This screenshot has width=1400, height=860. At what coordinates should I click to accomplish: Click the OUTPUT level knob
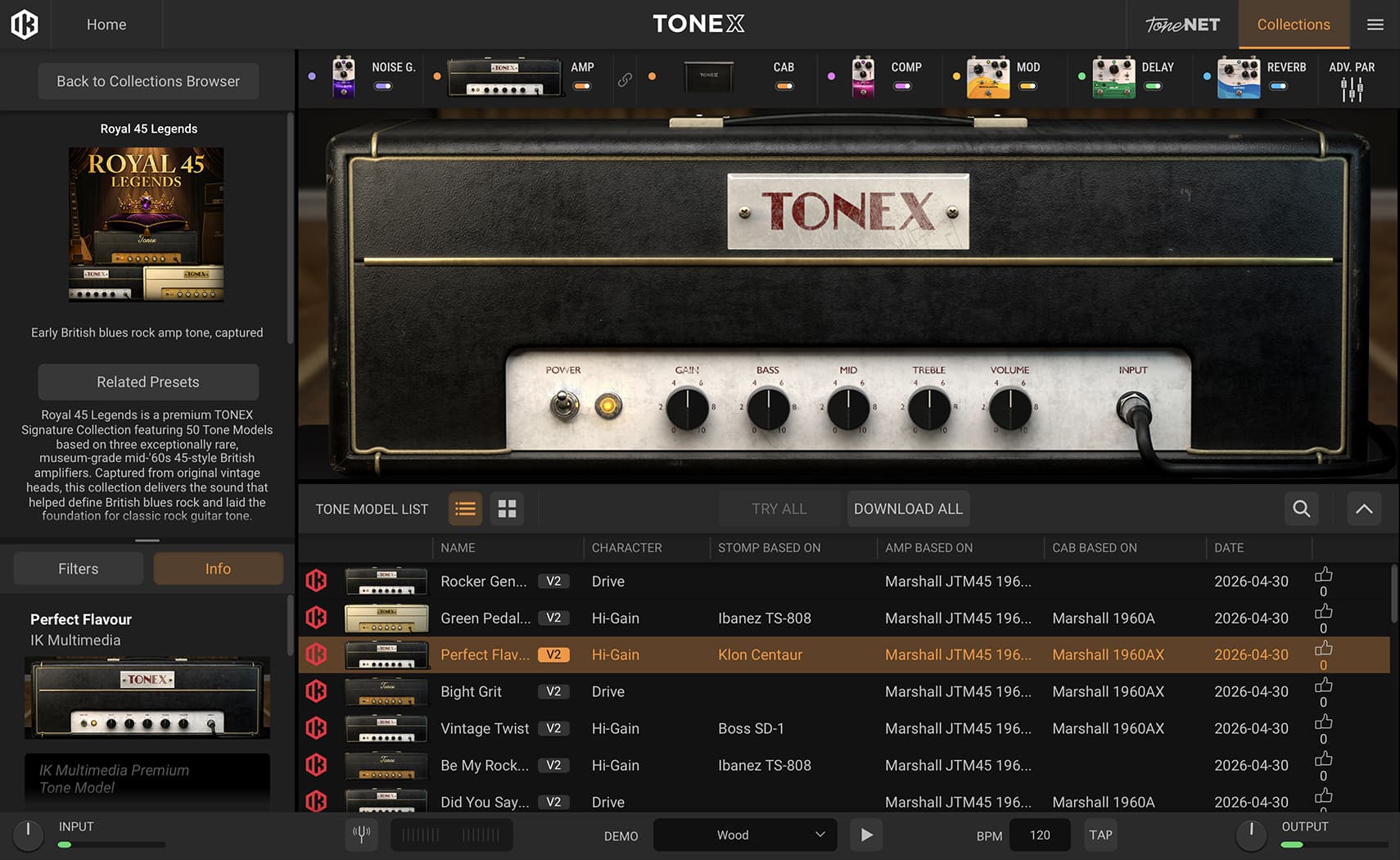point(1251,835)
